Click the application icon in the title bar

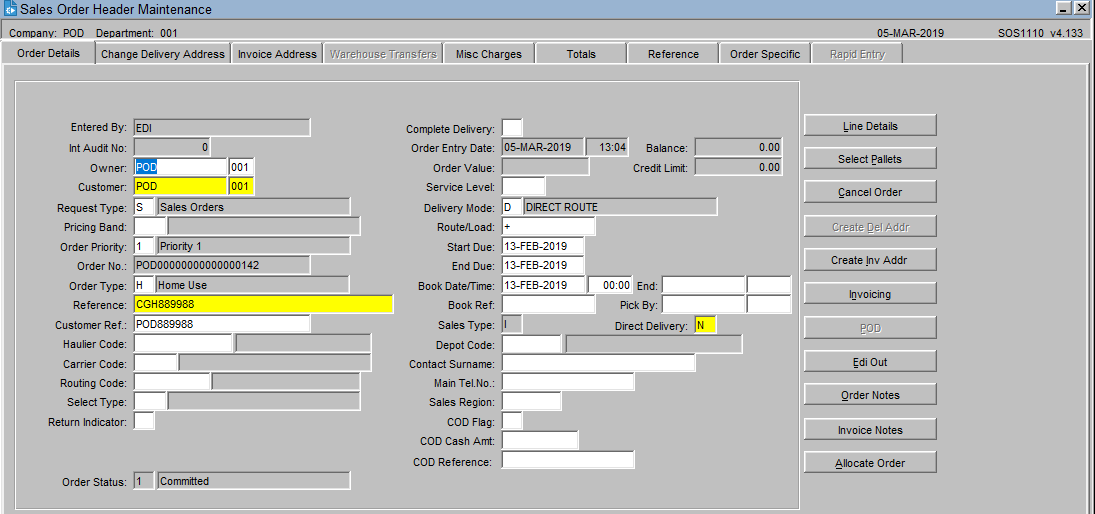pyautogui.click(x=10, y=9)
